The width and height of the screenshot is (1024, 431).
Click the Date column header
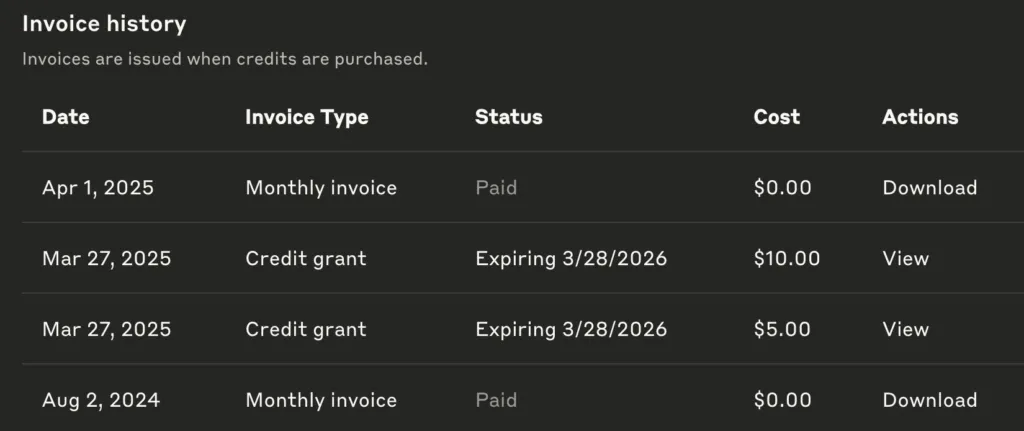pos(66,117)
